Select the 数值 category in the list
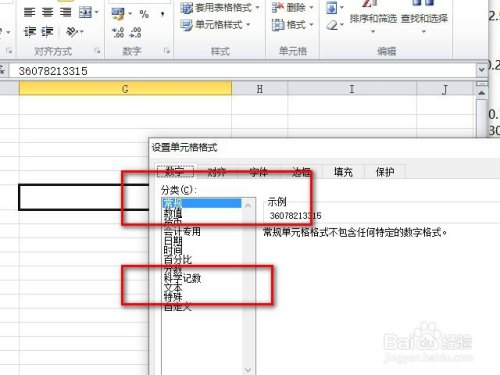Viewport: 500px width, 375px height. pyautogui.click(x=202, y=213)
